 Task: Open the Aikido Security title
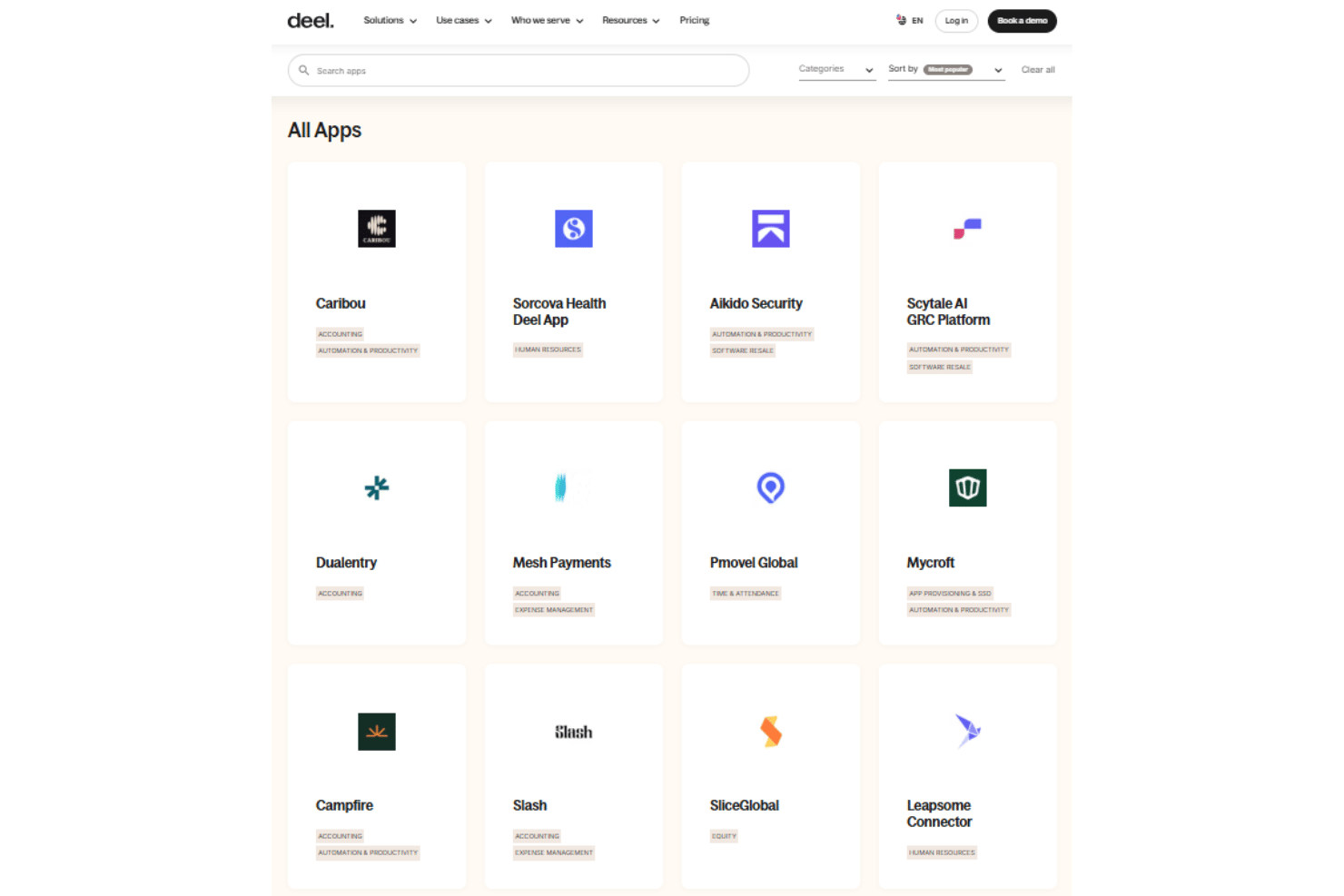(x=756, y=303)
